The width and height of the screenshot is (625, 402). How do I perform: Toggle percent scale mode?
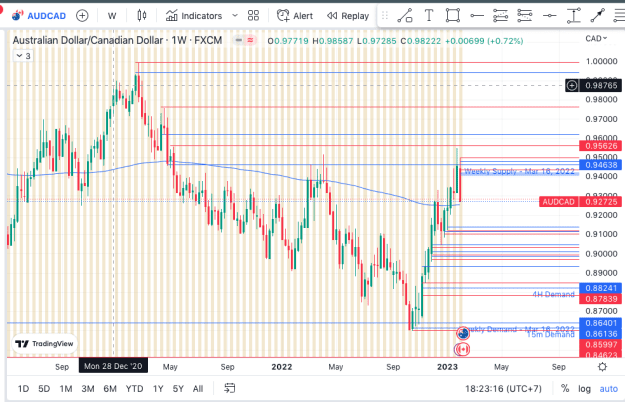pos(565,388)
